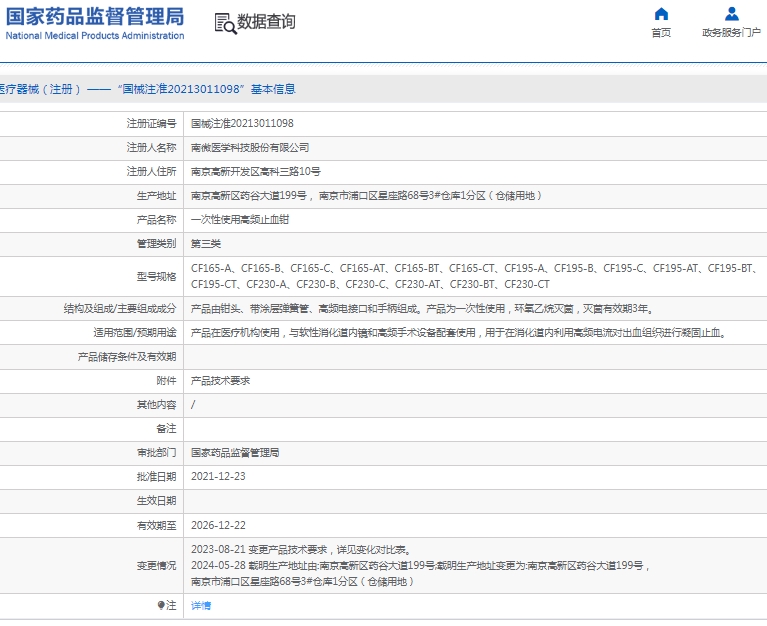This screenshot has width=767, height=626.
Task: Click the 批准日期 row label
Action: click(x=157, y=476)
